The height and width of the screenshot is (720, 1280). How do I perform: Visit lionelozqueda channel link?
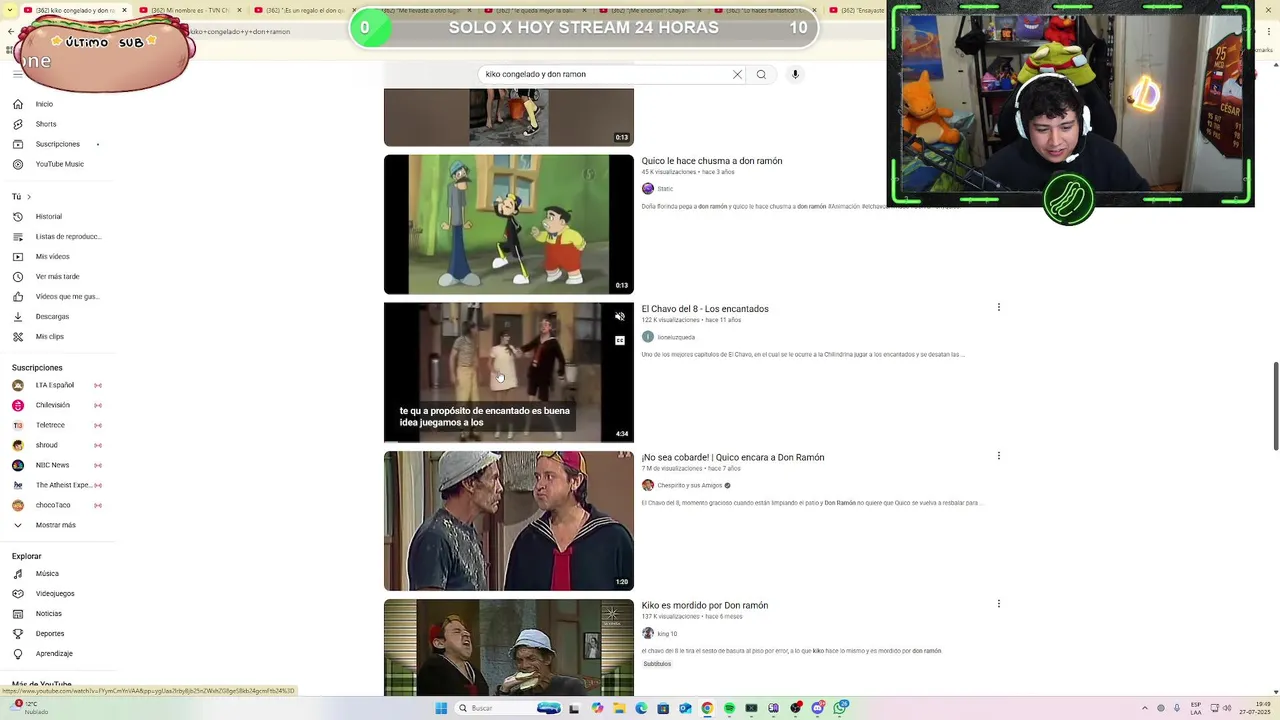coord(676,337)
